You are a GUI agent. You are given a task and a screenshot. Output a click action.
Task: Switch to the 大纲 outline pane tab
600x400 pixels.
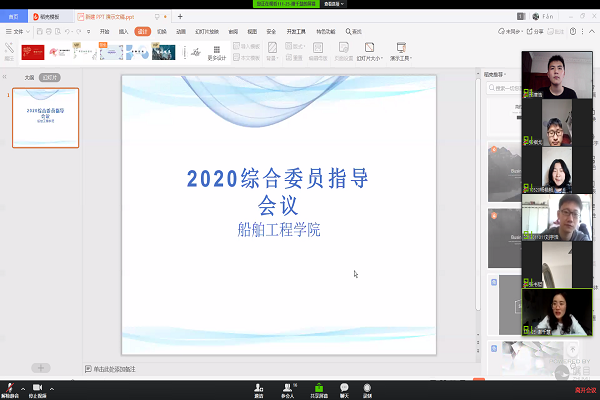[x=29, y=77]
